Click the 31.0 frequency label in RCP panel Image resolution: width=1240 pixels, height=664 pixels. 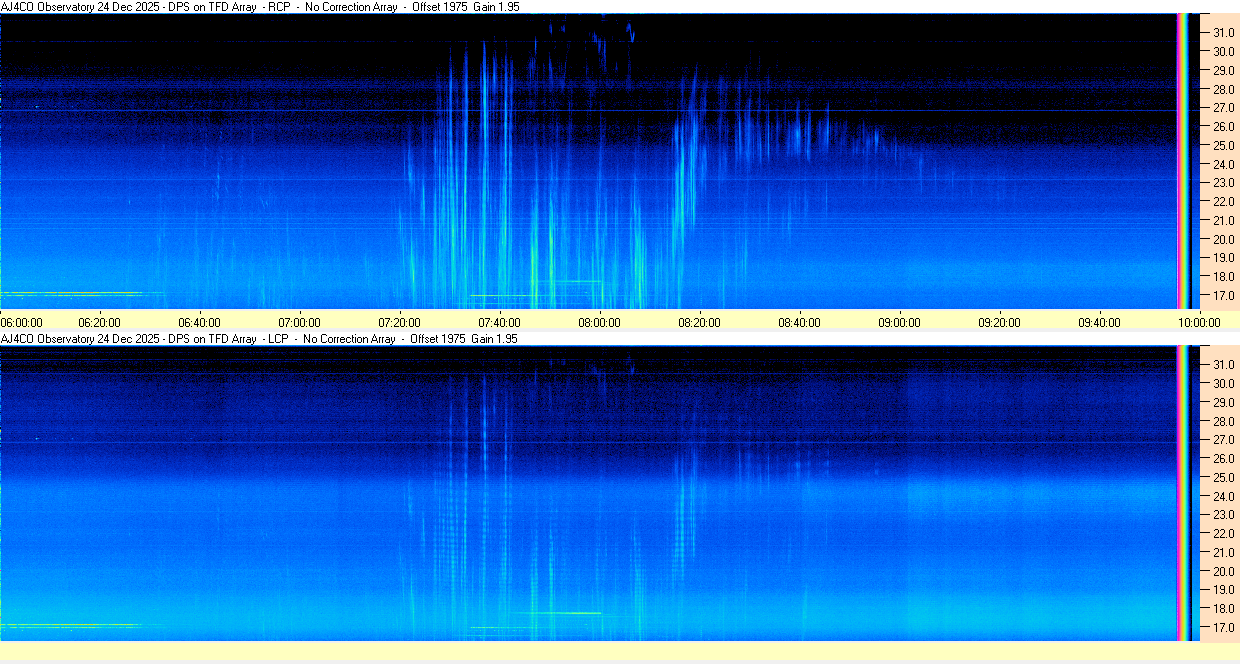(x=1223, y=33)
